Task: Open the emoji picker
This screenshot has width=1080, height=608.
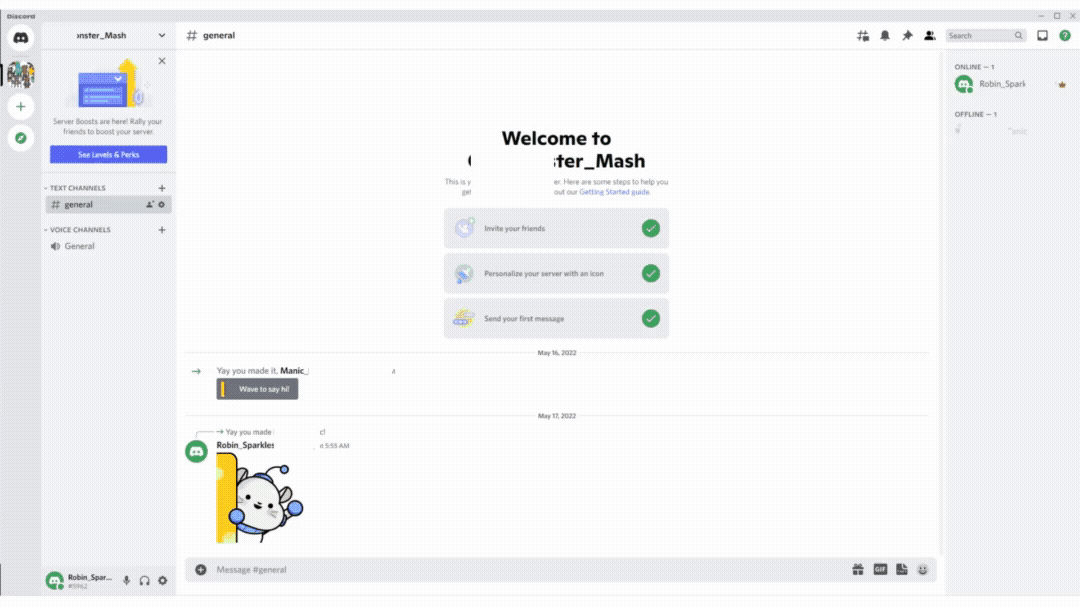Action: [x=923, y=570]
